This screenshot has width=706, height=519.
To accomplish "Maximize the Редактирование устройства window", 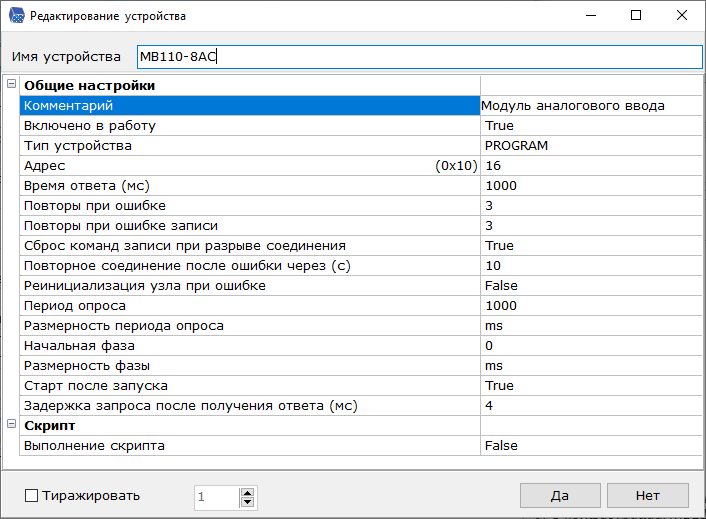I will coord(636,15).
